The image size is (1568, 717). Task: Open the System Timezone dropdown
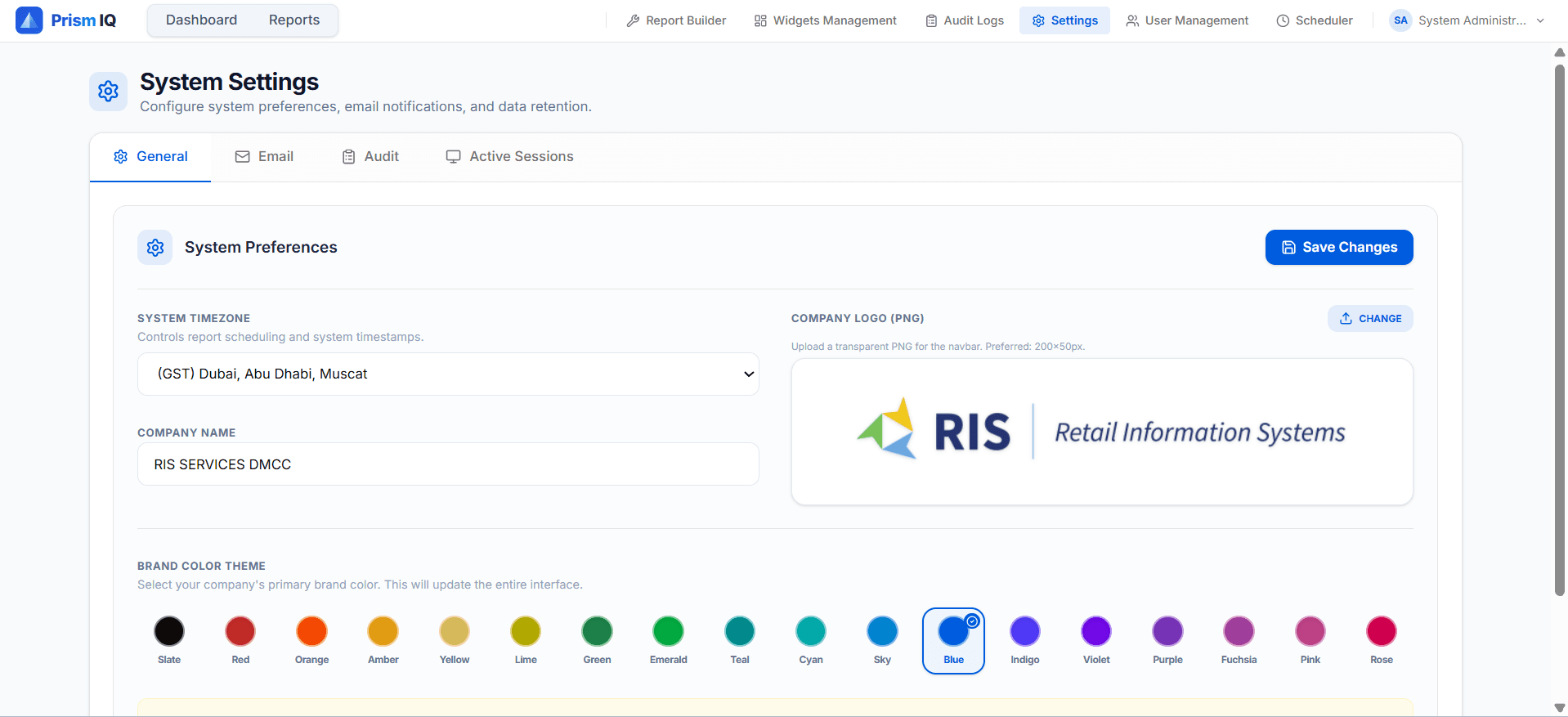tap(448, 374)
